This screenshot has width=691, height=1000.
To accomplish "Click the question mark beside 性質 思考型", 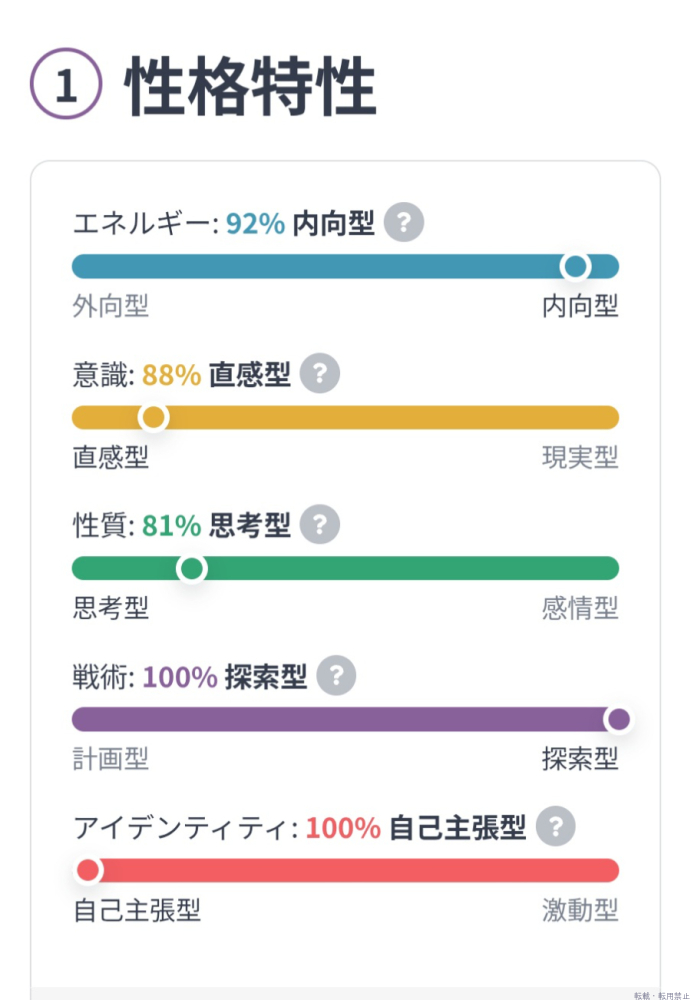I will click(320, 524).
